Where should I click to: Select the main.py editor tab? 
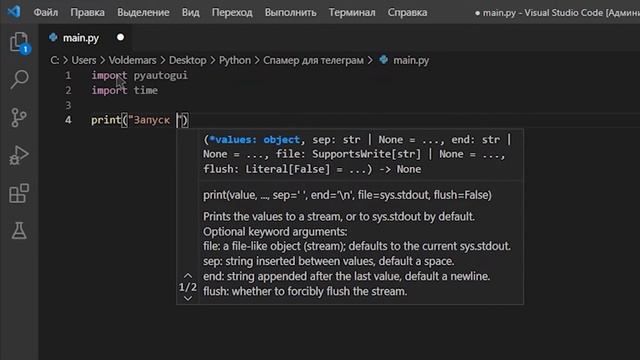(x=81, y=38)
